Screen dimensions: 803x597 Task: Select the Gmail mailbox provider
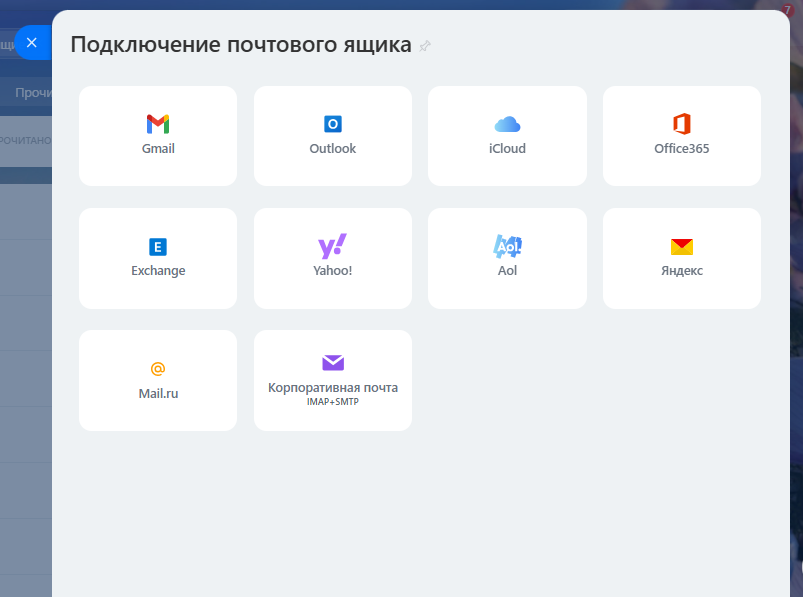158,136
